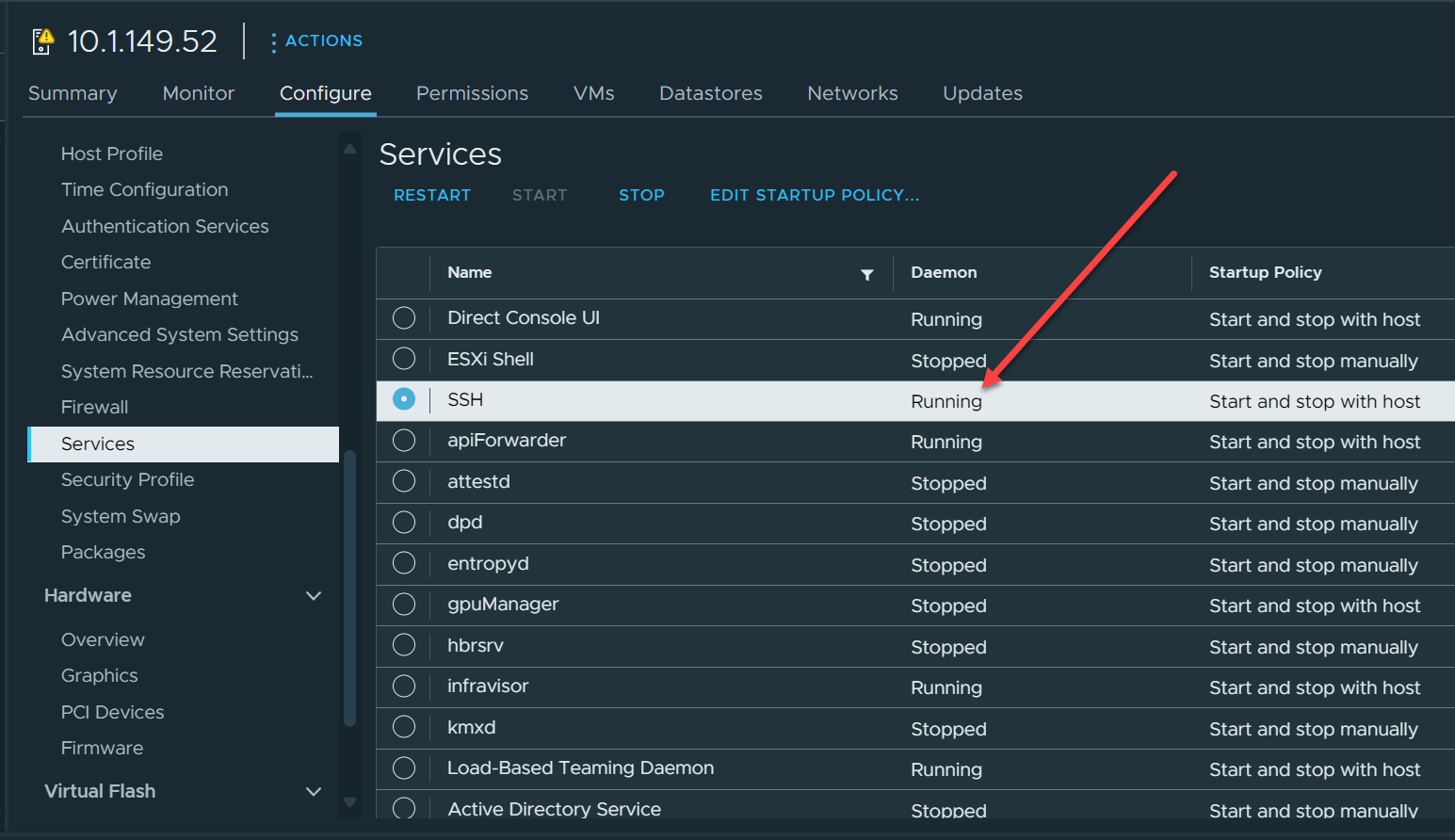The height and width of the screenshot is (840, 1455).
Task: Sort by the Daemon column header
Action: point(944,272)
